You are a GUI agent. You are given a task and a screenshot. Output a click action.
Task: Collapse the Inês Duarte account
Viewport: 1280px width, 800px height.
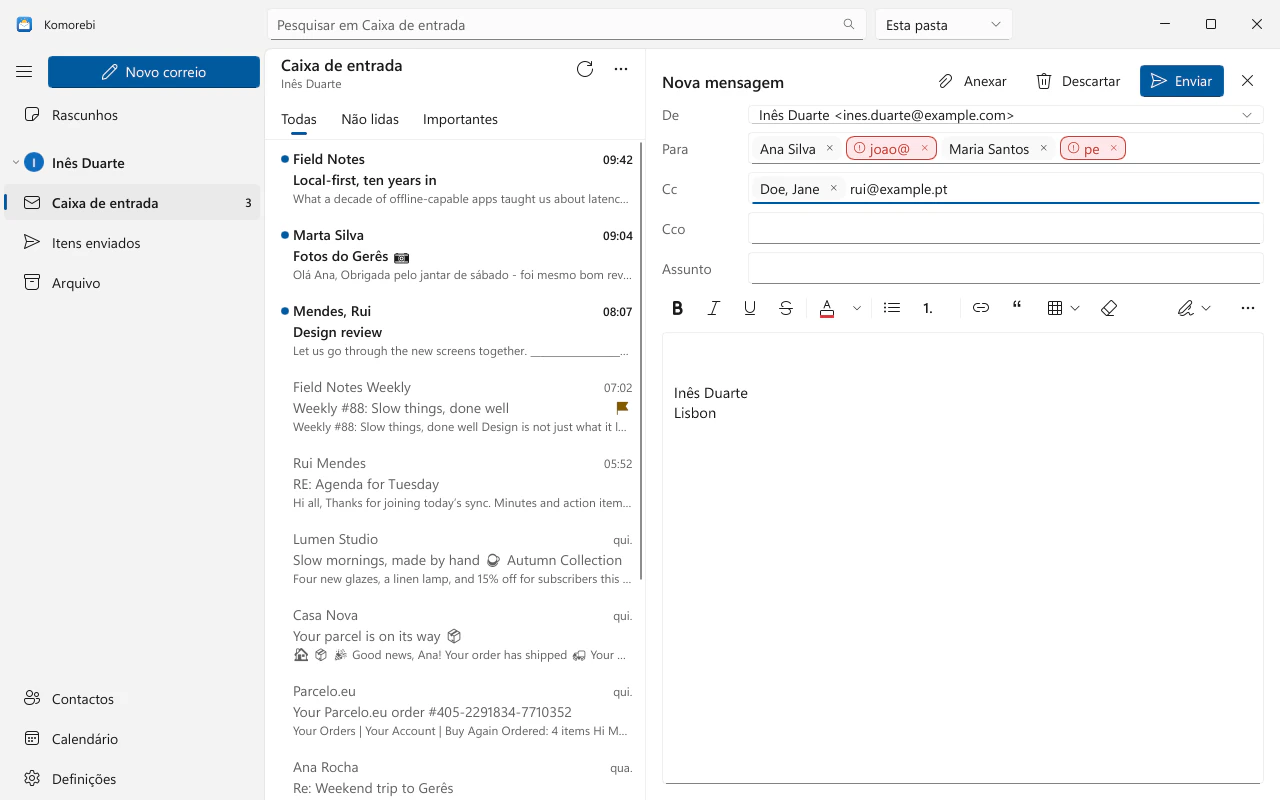coord(16,163)
